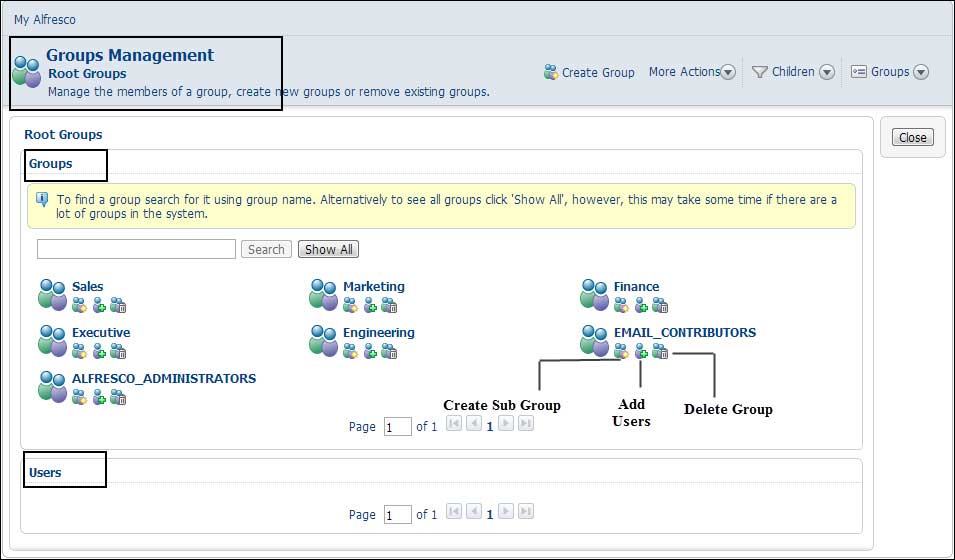This screenshot has width=955, height=560.
Task: Click the Executive group people icon
Action: click(x=52, y=341)
